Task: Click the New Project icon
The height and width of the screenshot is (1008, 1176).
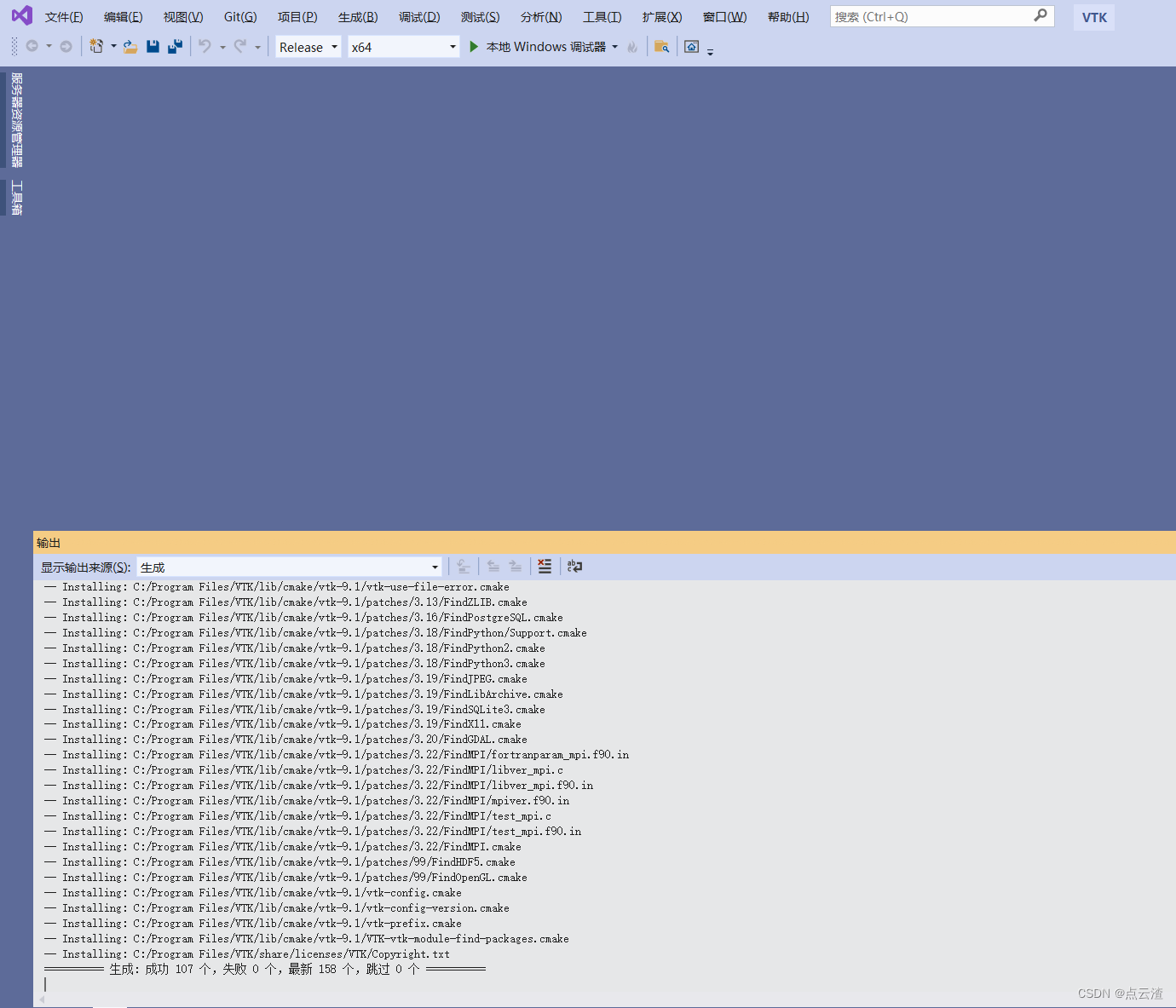Action: pyautogui.click(x=96, y=46)
